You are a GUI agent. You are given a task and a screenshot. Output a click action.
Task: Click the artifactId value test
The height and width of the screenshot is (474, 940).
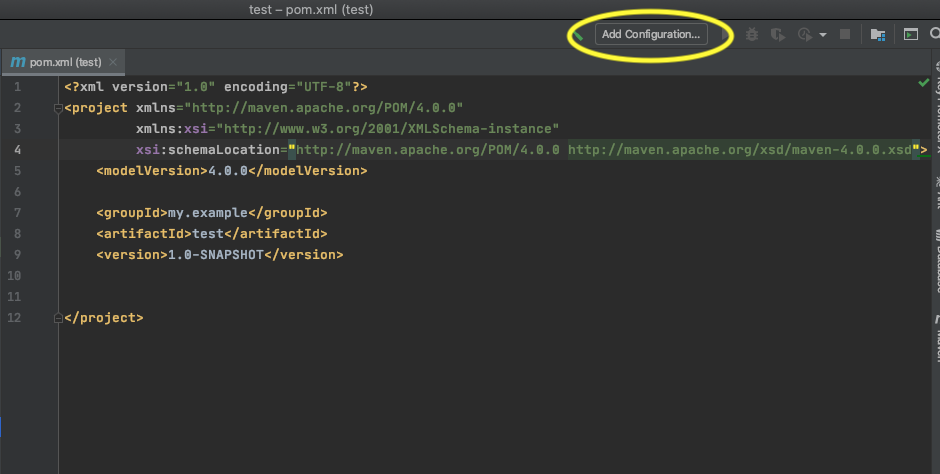click(208, 234)
